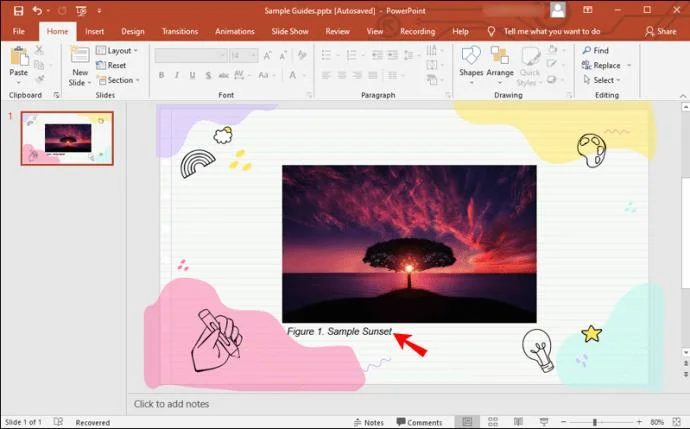Click the Font Color A icon

(x=292, y=75)
